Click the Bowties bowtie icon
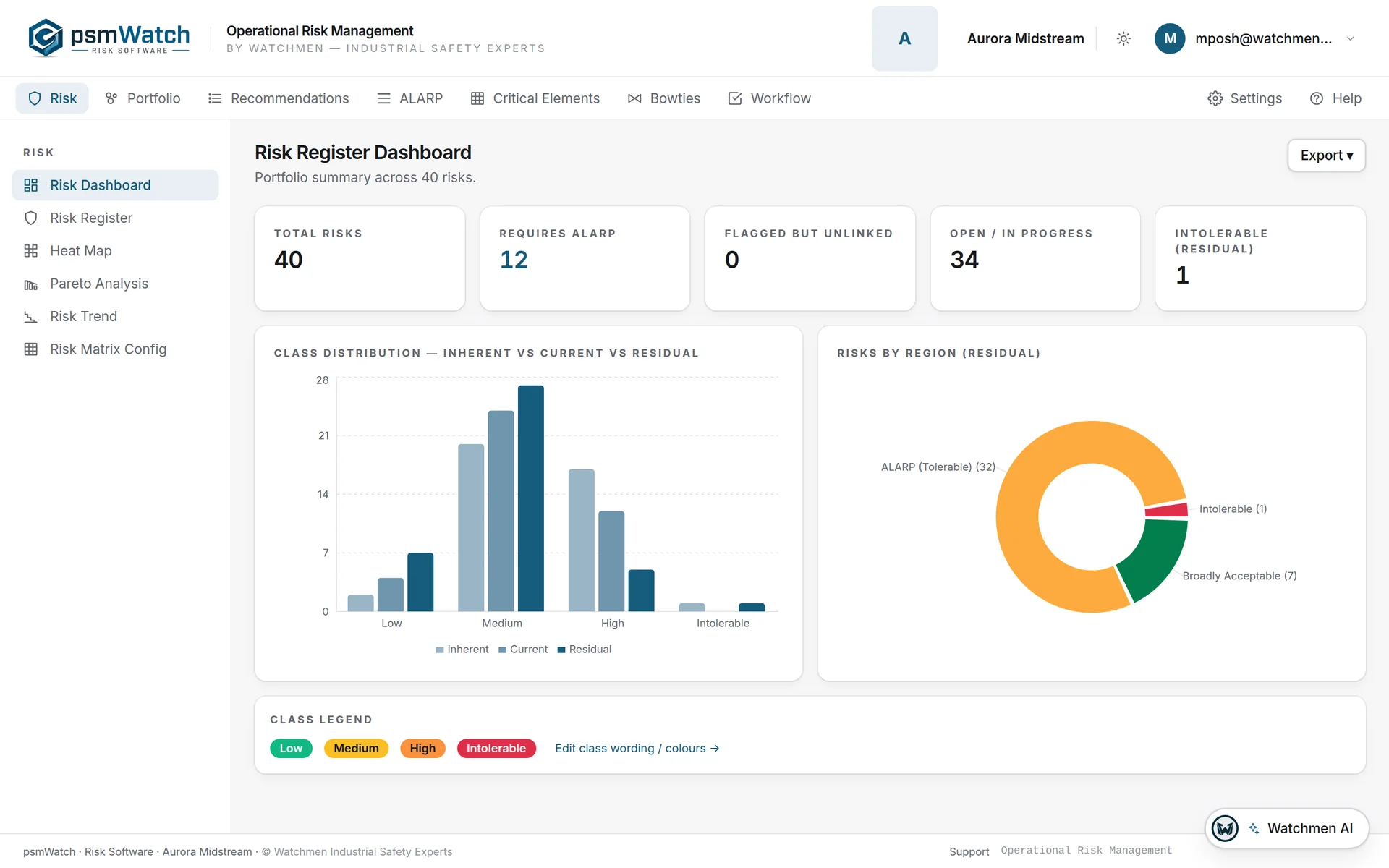Image resolution: width=1389 pixels, height=868 pixels. click(634, 98)
